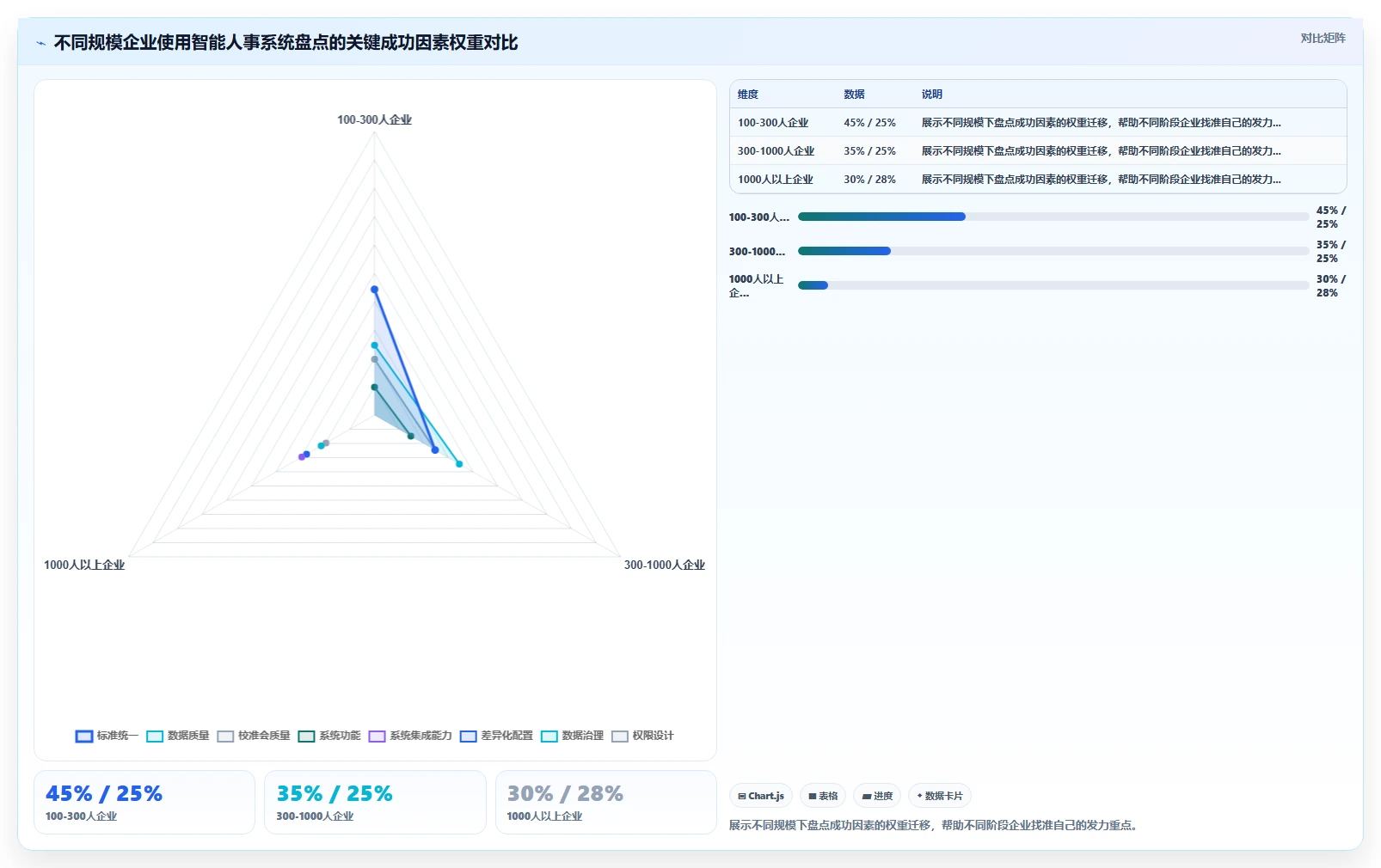Hide the 校准会质量 legend series
Screen dimensions: 1381x868
pos(254,736)
